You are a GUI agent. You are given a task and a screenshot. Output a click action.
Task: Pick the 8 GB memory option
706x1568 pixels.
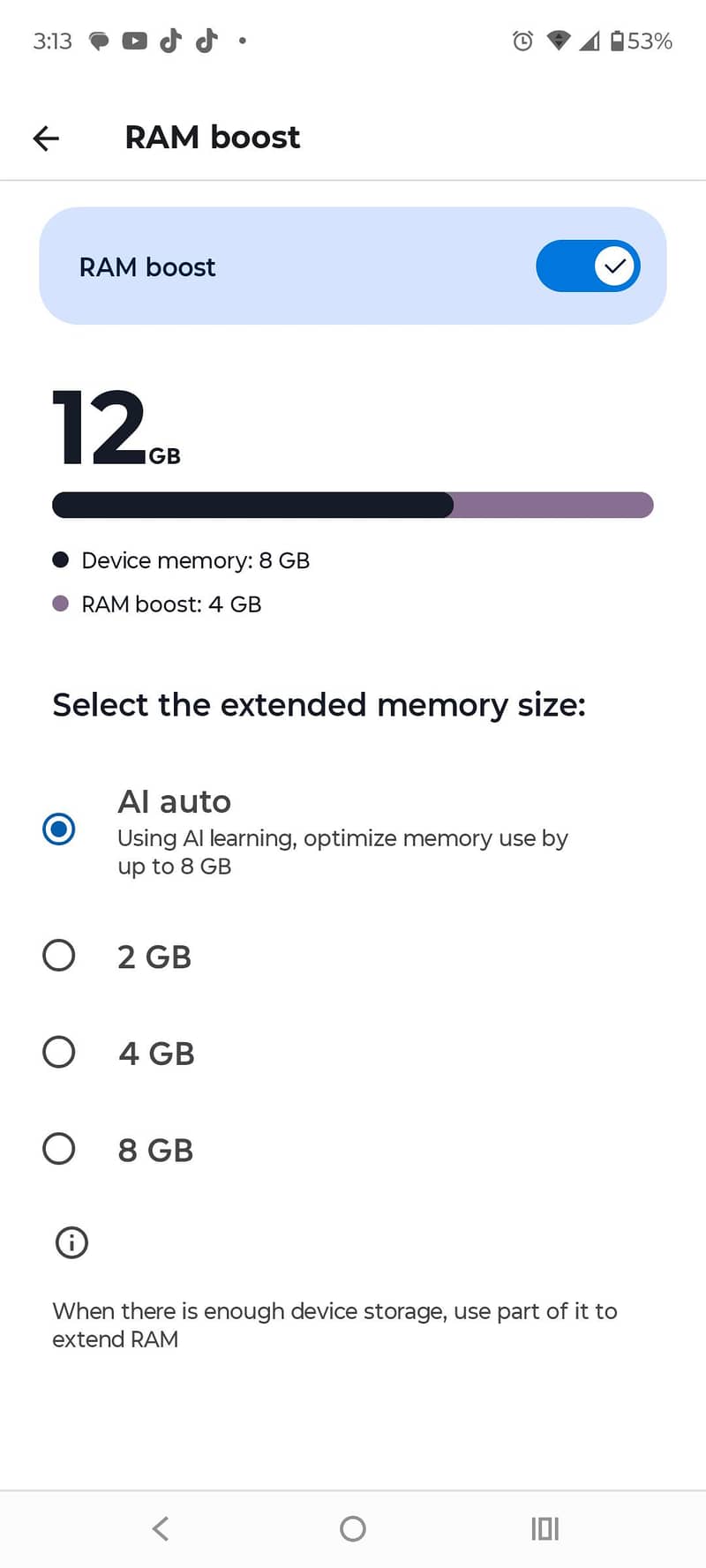(58, 1149)
